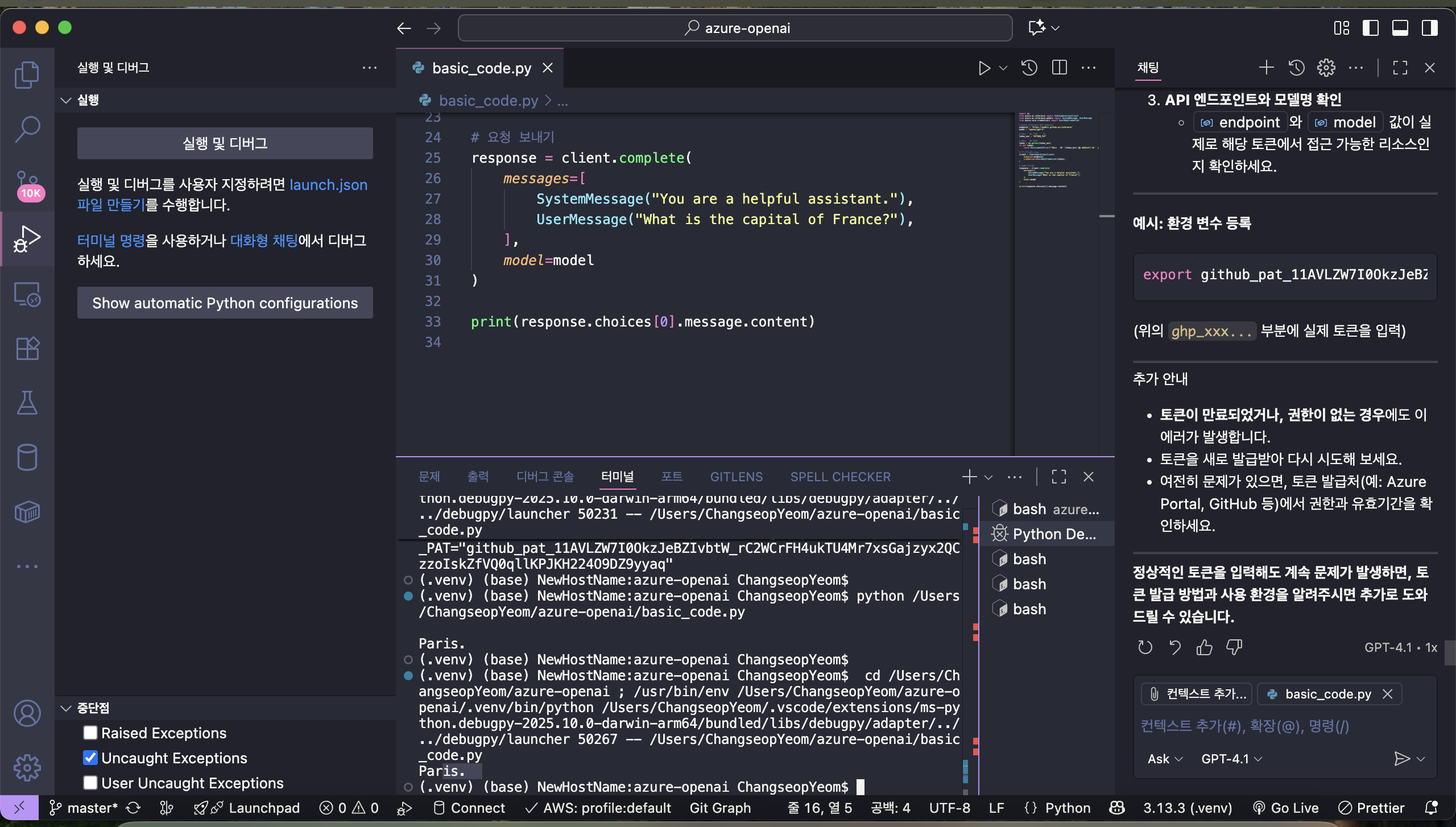Open the timeline history icon in editor toolbar
Screen dimensions: 1456x827
click(1029, 68)
